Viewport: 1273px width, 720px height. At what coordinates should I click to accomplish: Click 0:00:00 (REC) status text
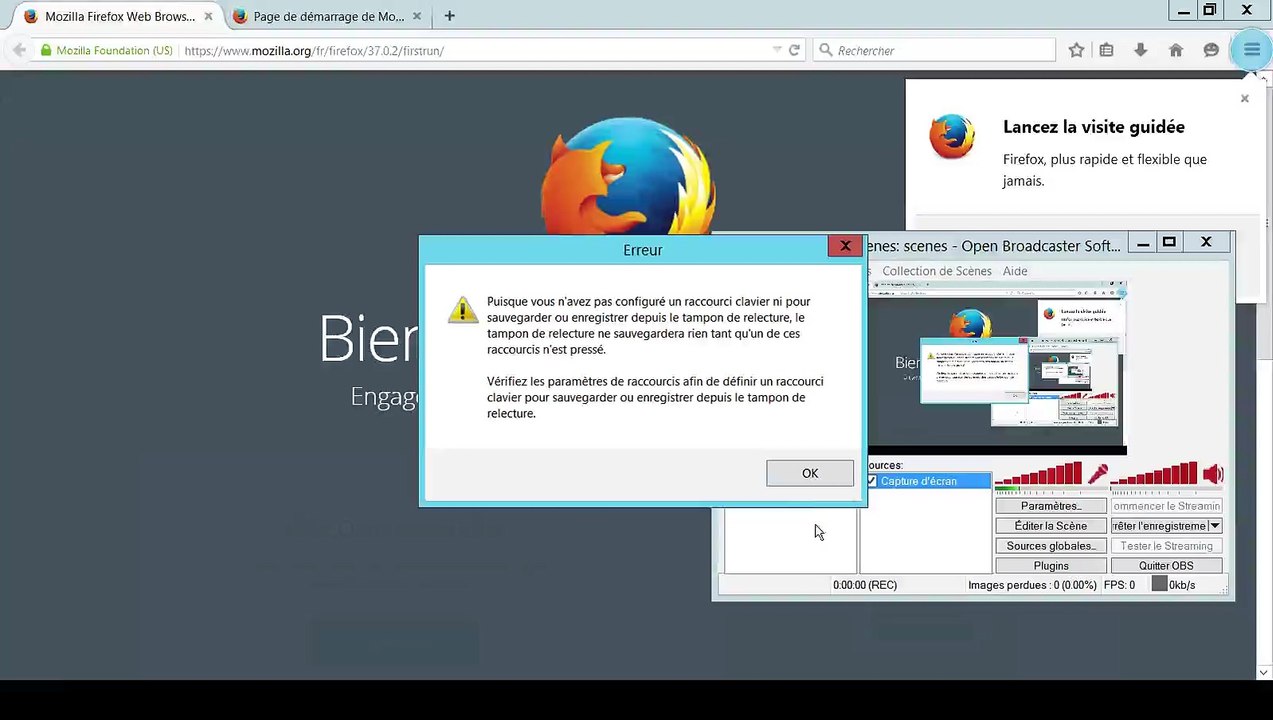(865, 585)
